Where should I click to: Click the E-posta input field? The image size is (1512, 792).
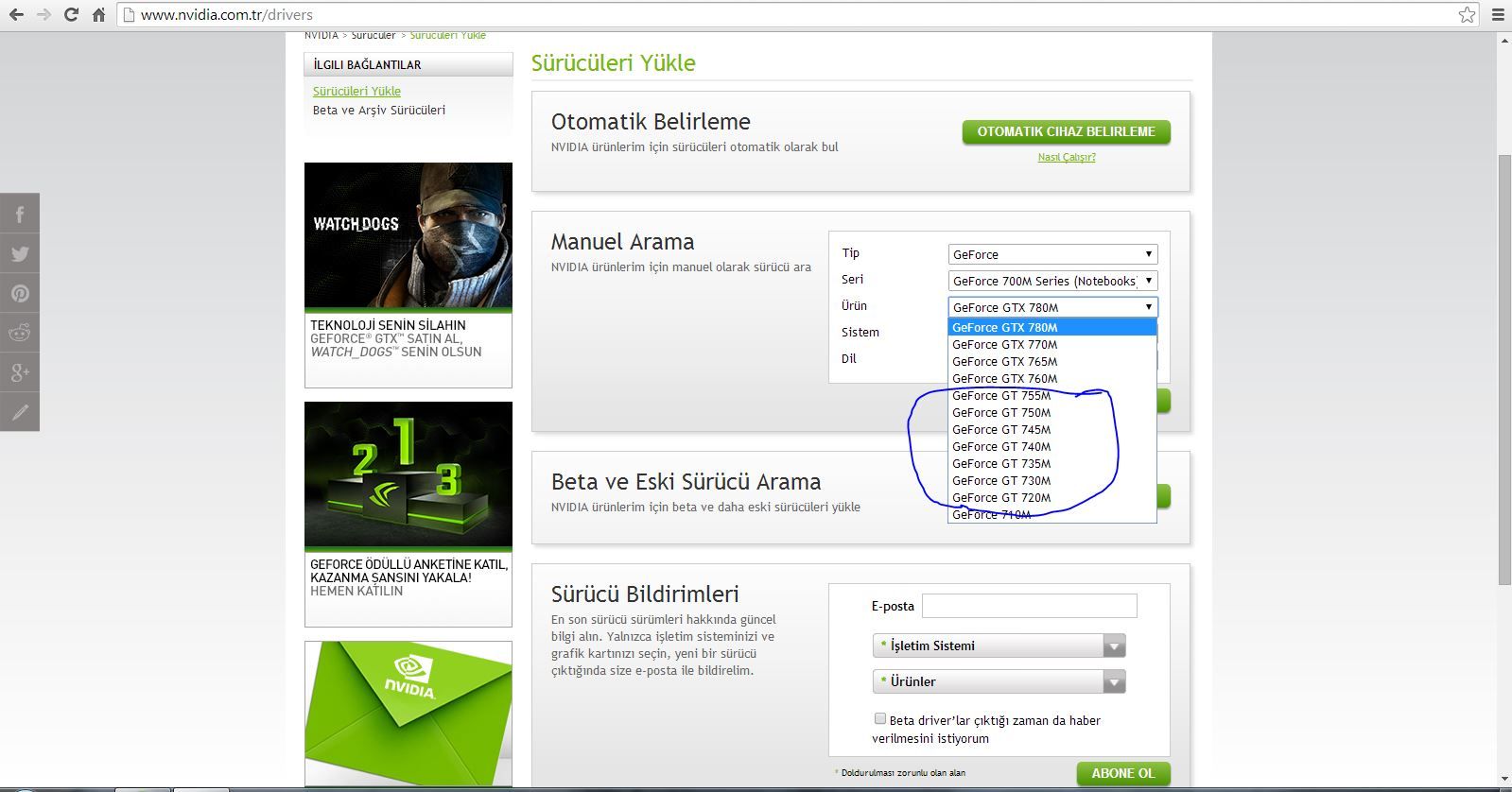(x=1030, y=606)
